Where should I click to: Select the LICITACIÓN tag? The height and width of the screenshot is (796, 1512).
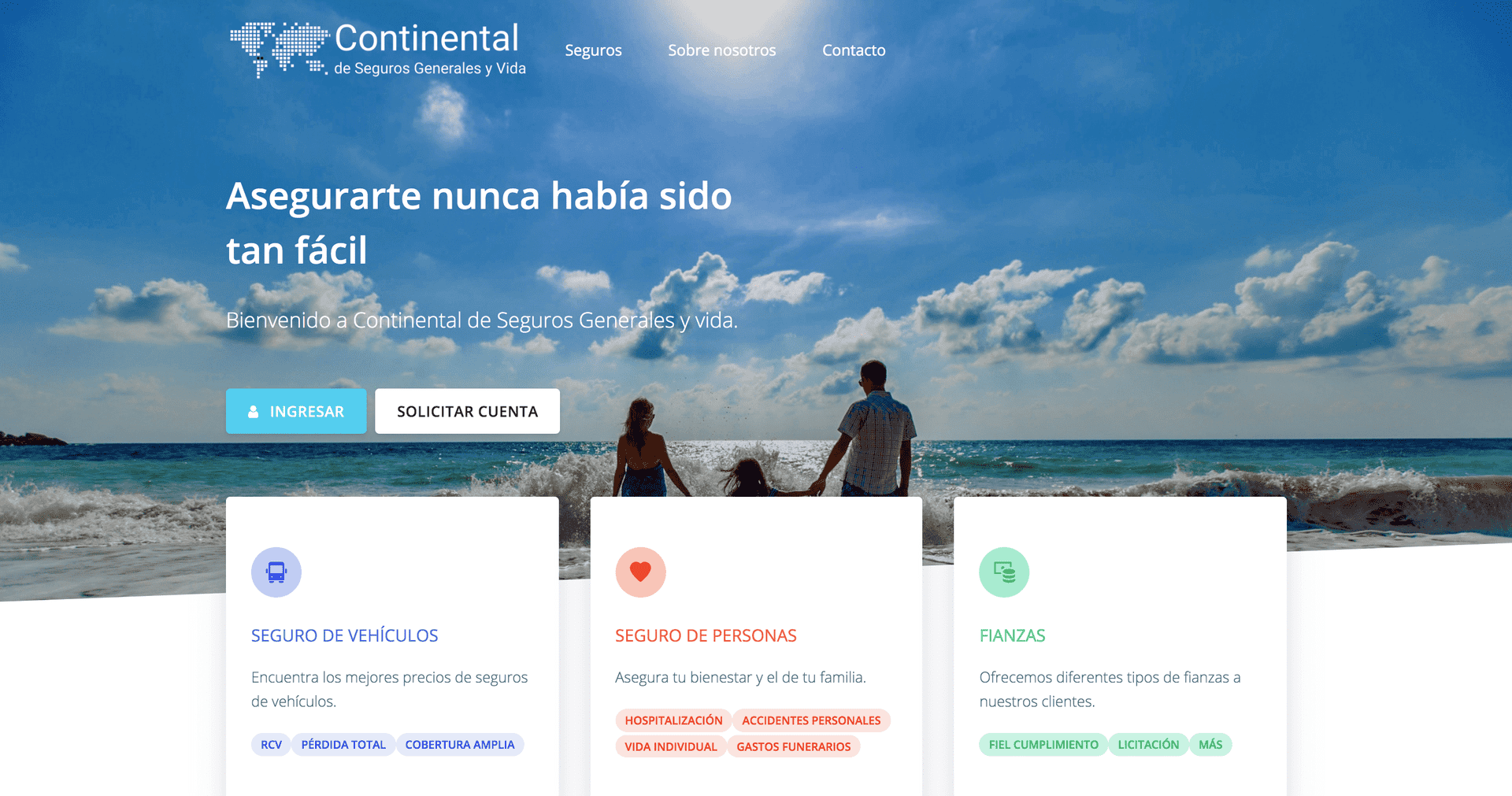tap(1148, 745)
